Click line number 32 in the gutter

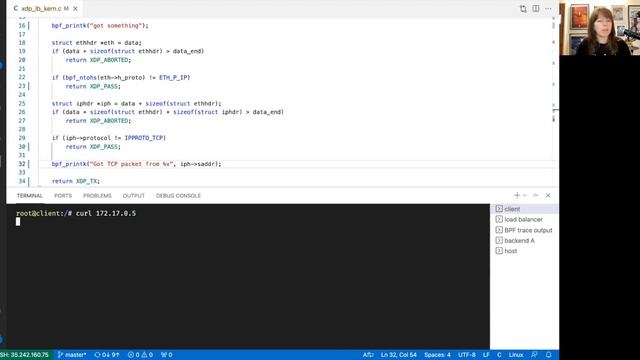click(22, 164)
